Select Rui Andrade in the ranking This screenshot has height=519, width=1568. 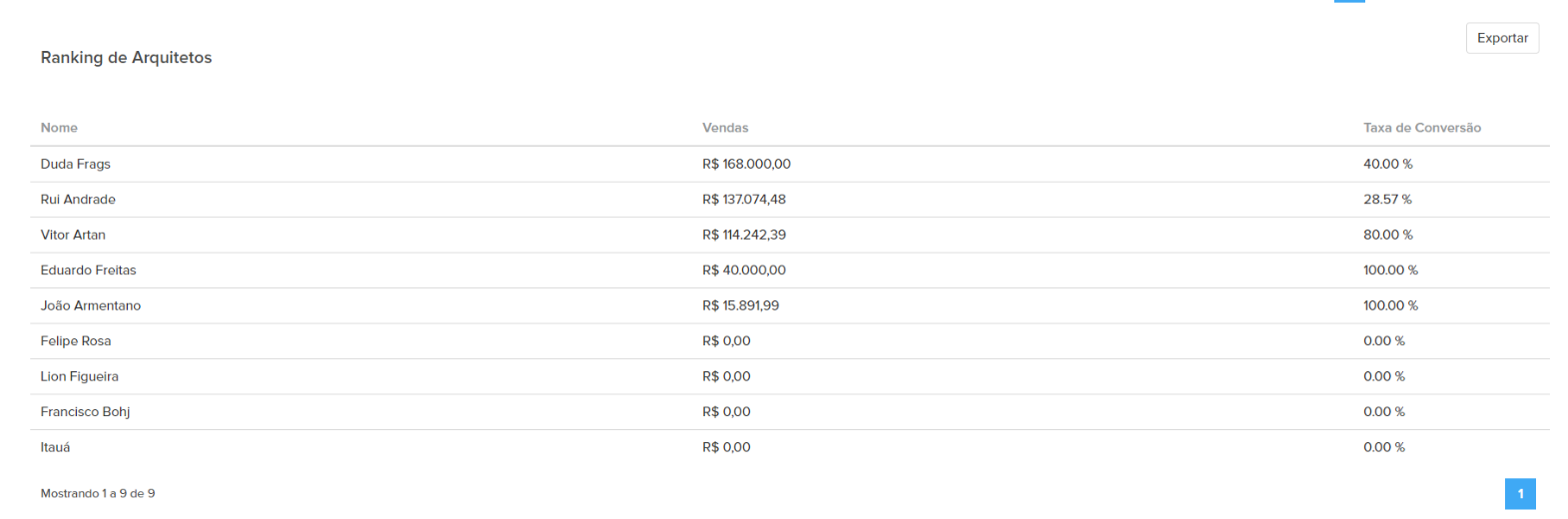click(78, 200)
